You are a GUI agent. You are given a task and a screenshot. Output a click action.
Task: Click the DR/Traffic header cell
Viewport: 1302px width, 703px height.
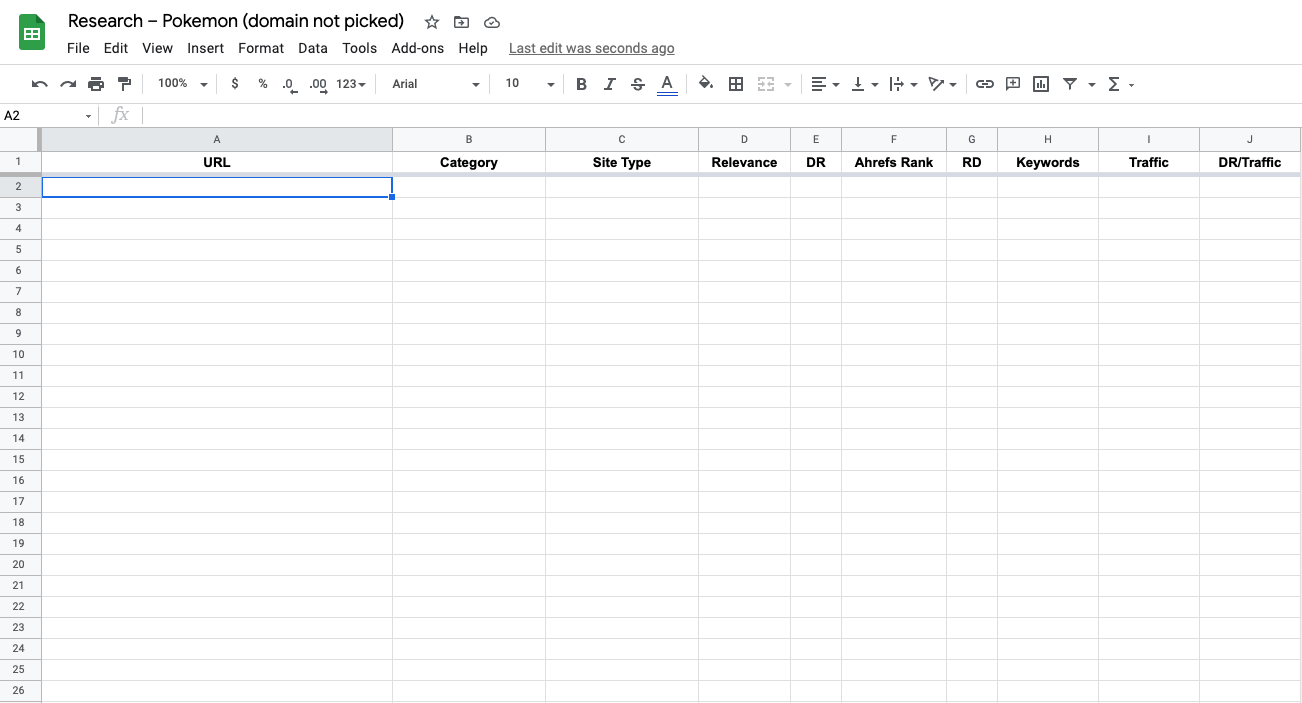click(1250, 162)
